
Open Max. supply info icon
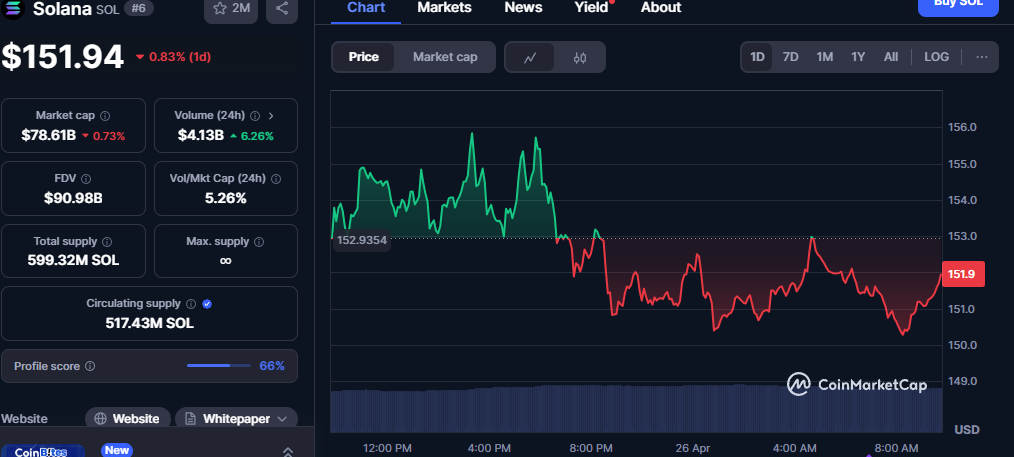tap(259, 242)
